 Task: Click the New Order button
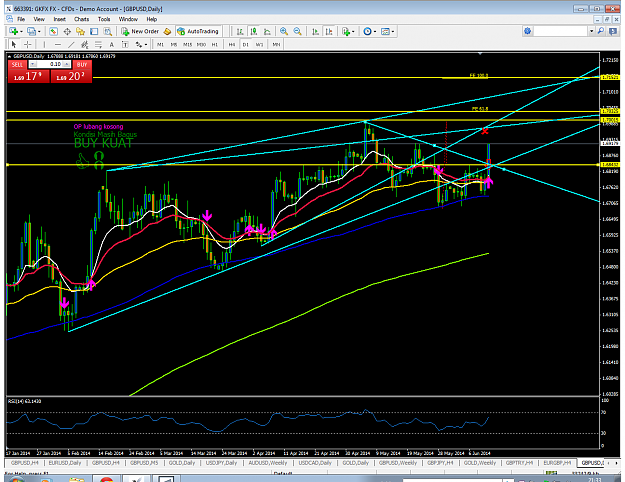pyautogui.click(x=141, y=31)
